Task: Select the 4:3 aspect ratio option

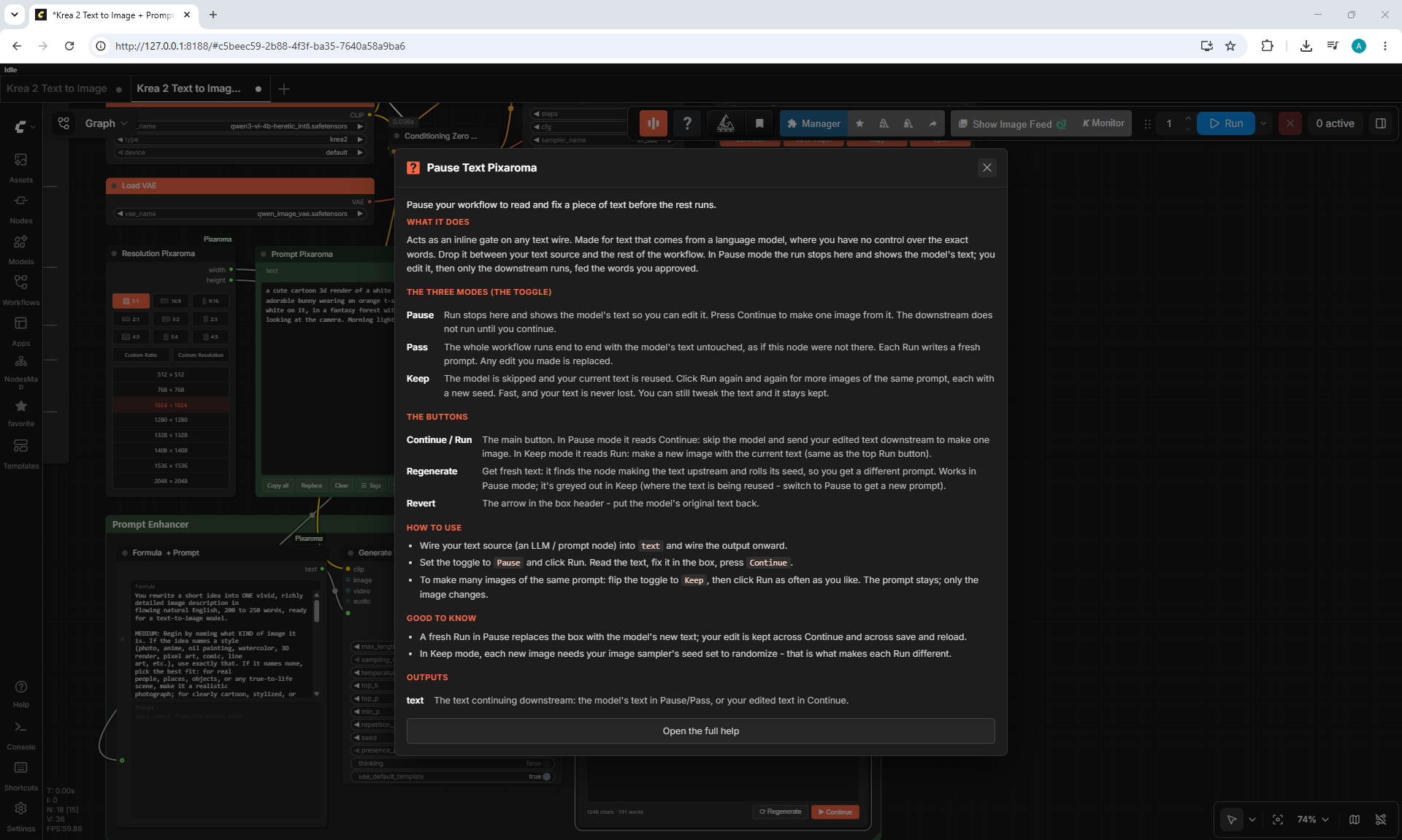Action: 131,336
